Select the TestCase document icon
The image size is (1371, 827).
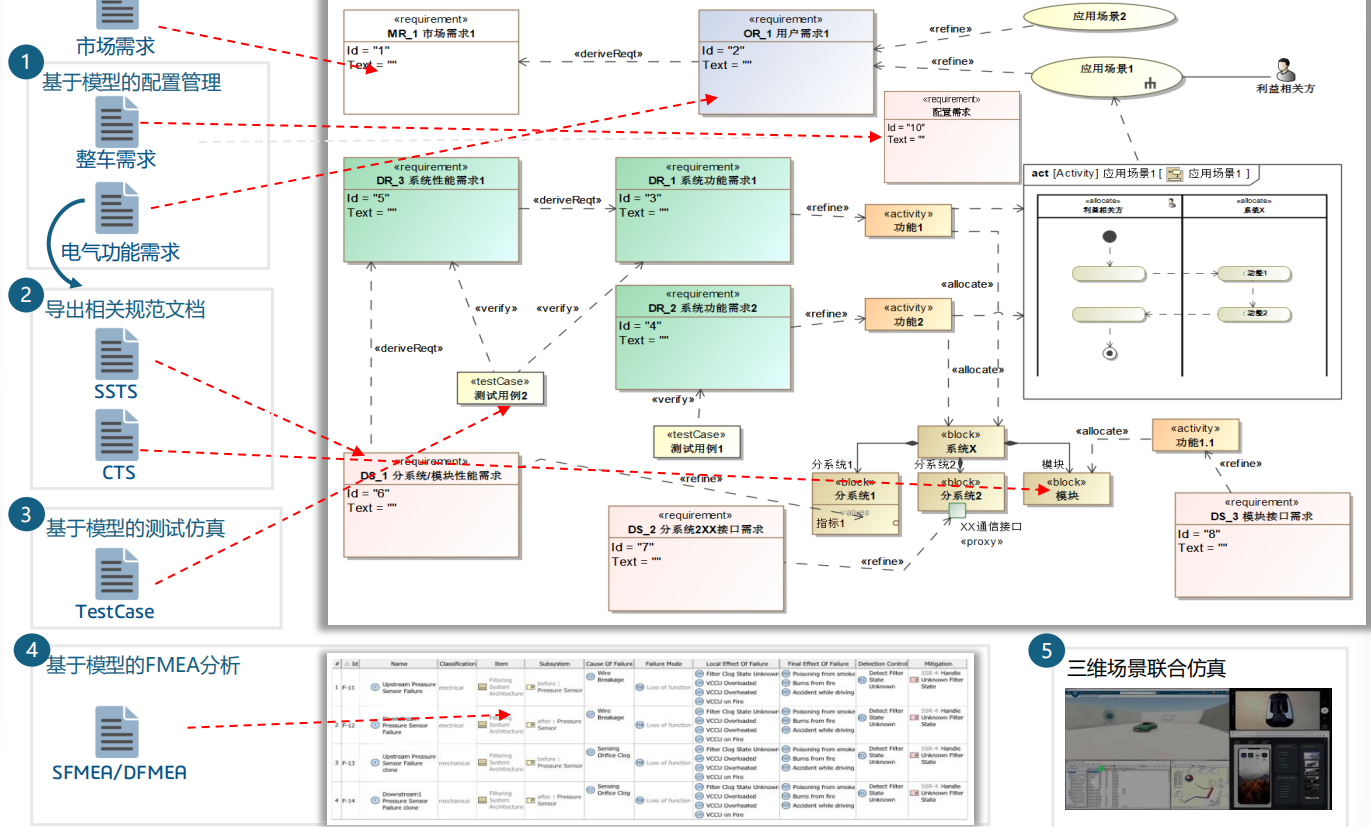point(117,574)
